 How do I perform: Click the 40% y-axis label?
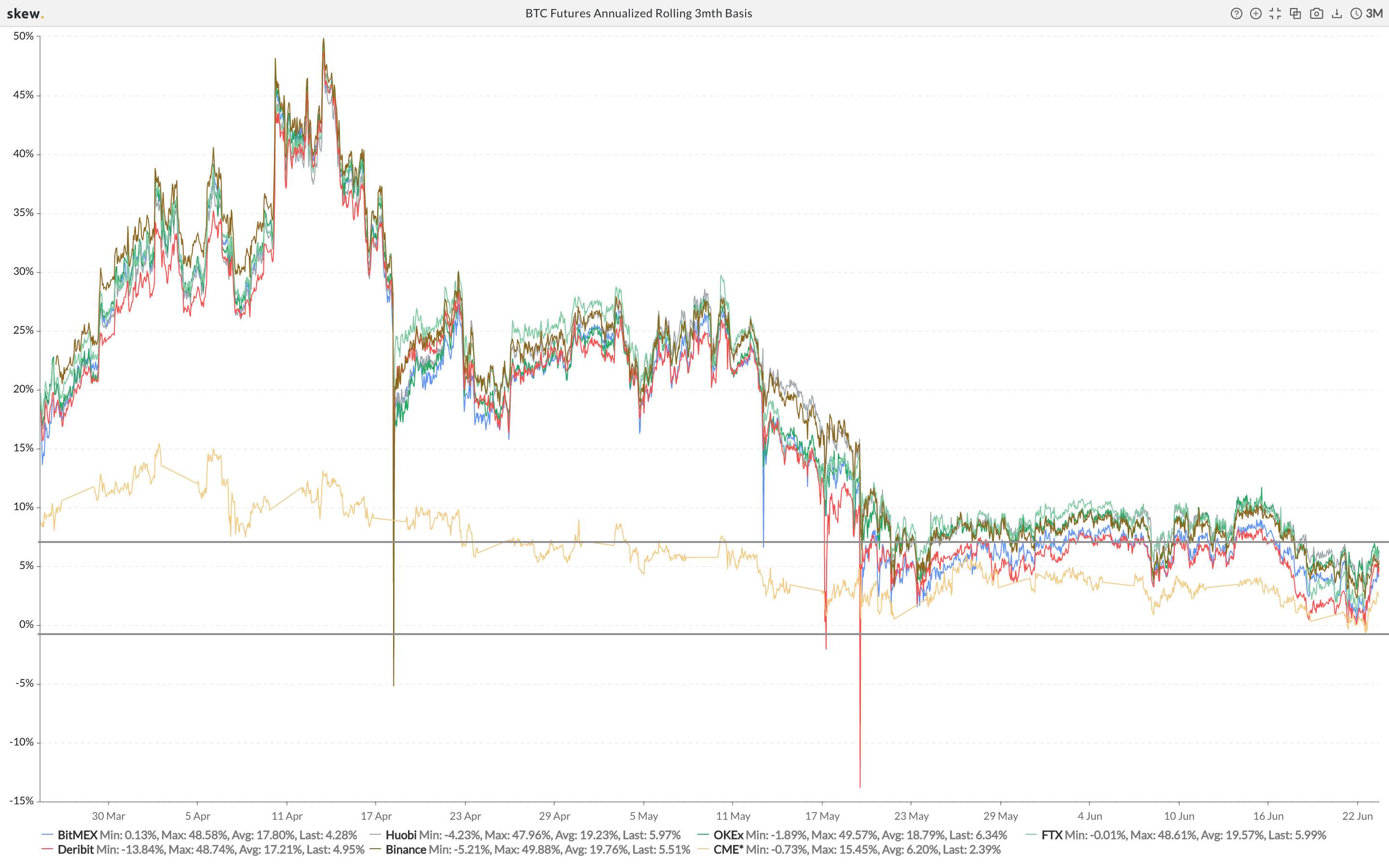pos(24,154)
